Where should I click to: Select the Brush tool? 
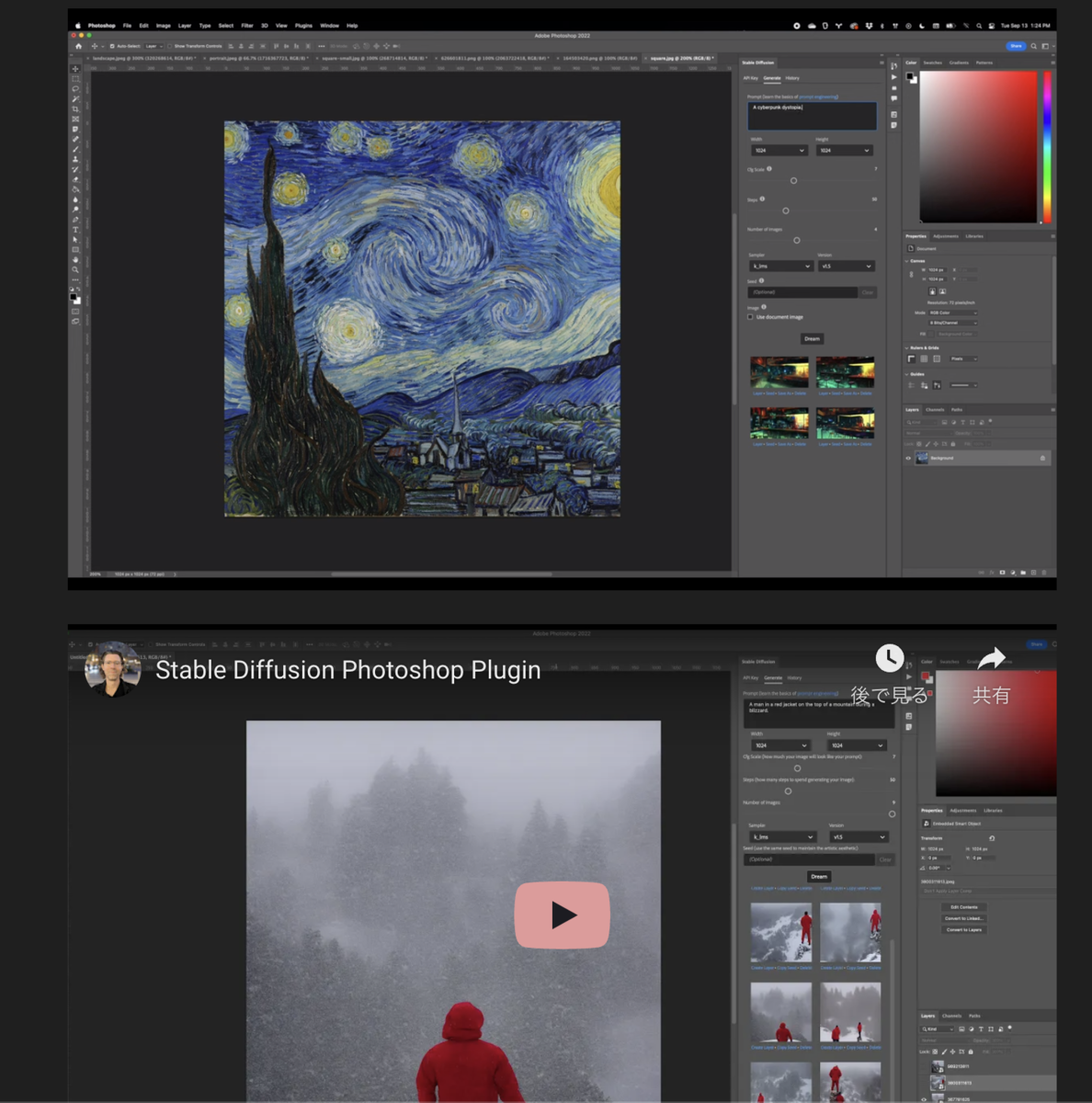pyautogui.click(x=75, y=149)
